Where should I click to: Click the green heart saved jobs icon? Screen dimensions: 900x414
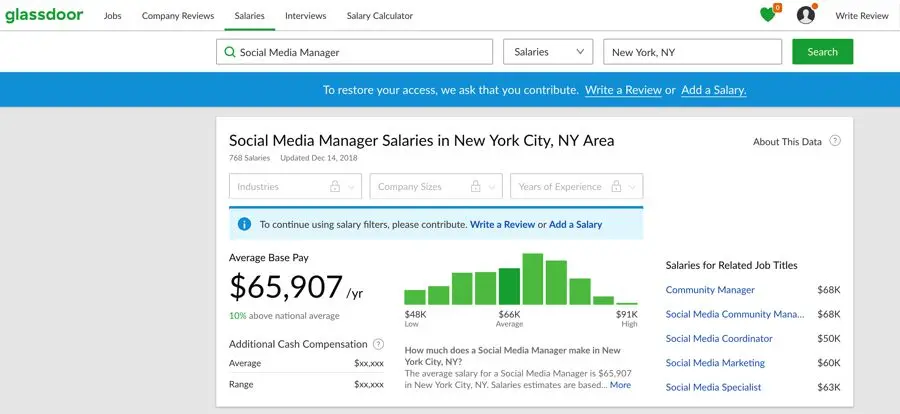[767, 15]
